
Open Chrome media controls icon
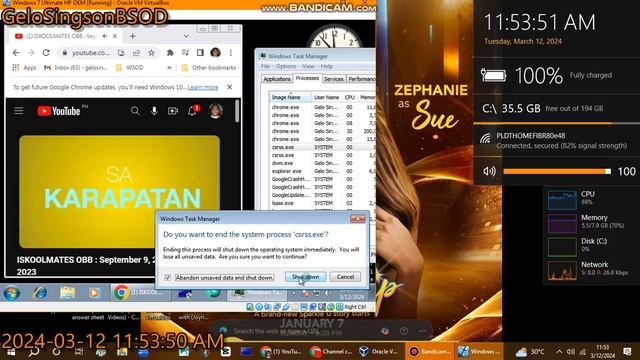pyautogui.click(x=185, y=53)
